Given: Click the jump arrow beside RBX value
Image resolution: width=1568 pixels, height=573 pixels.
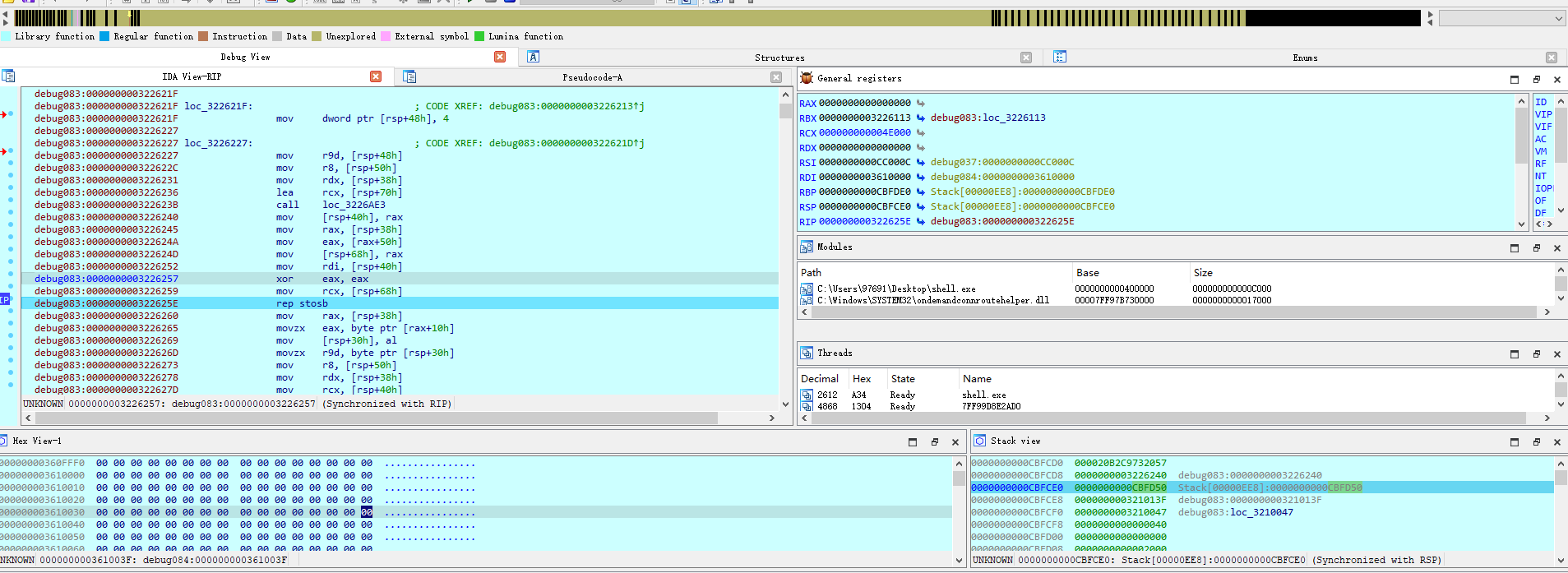Looking at the screenshot, I should 921,118.
